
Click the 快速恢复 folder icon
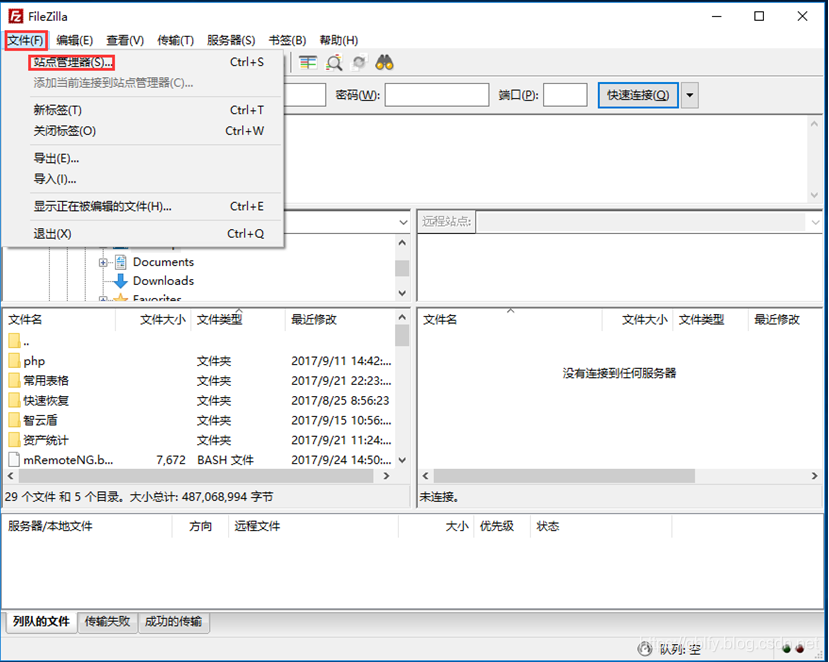click(x=14, y=400)
